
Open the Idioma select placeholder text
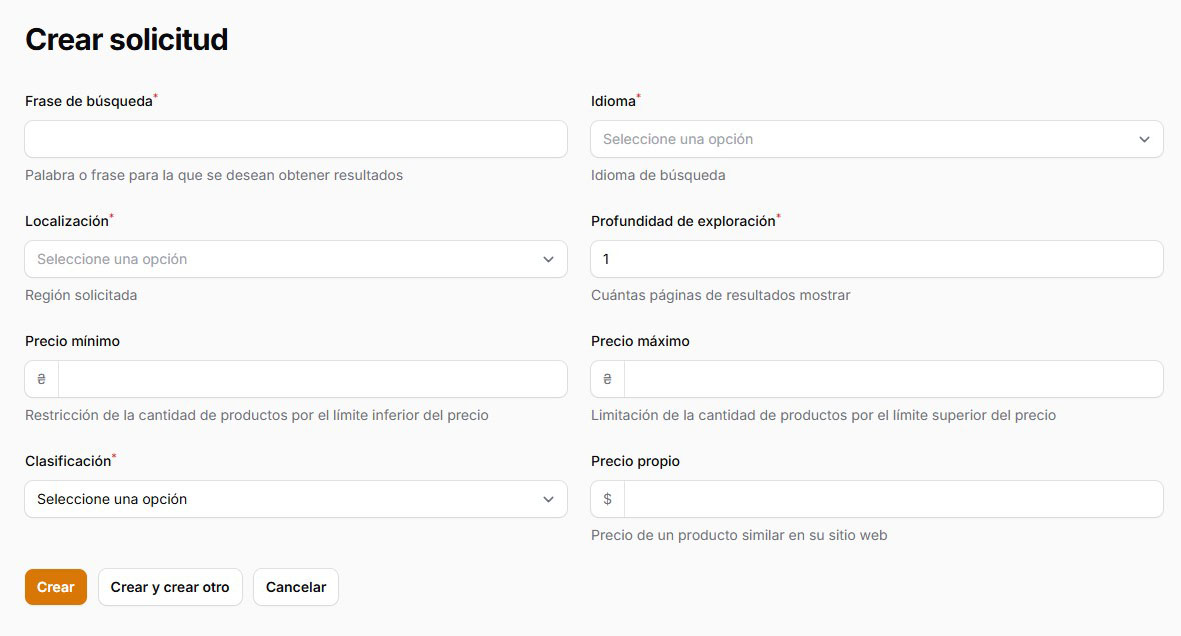678,139
